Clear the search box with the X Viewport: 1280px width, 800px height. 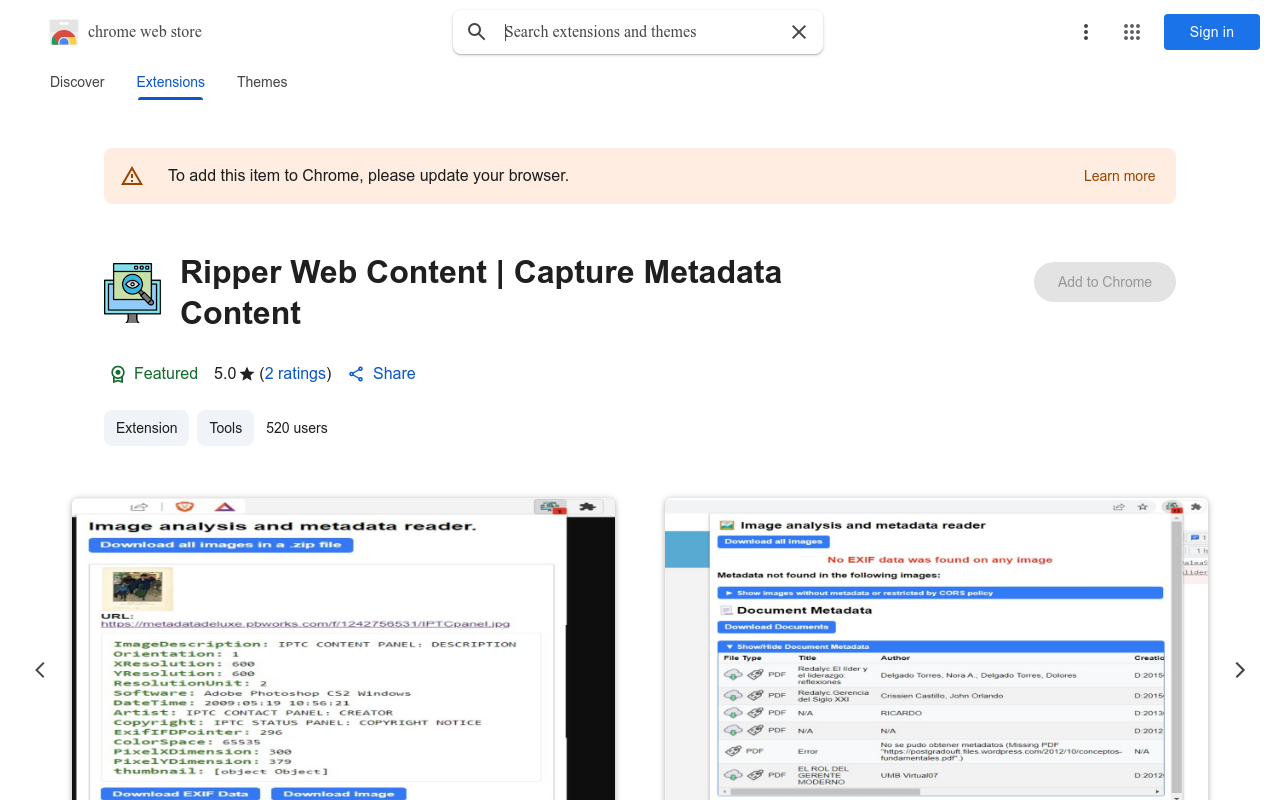click(x=799, y=32)
